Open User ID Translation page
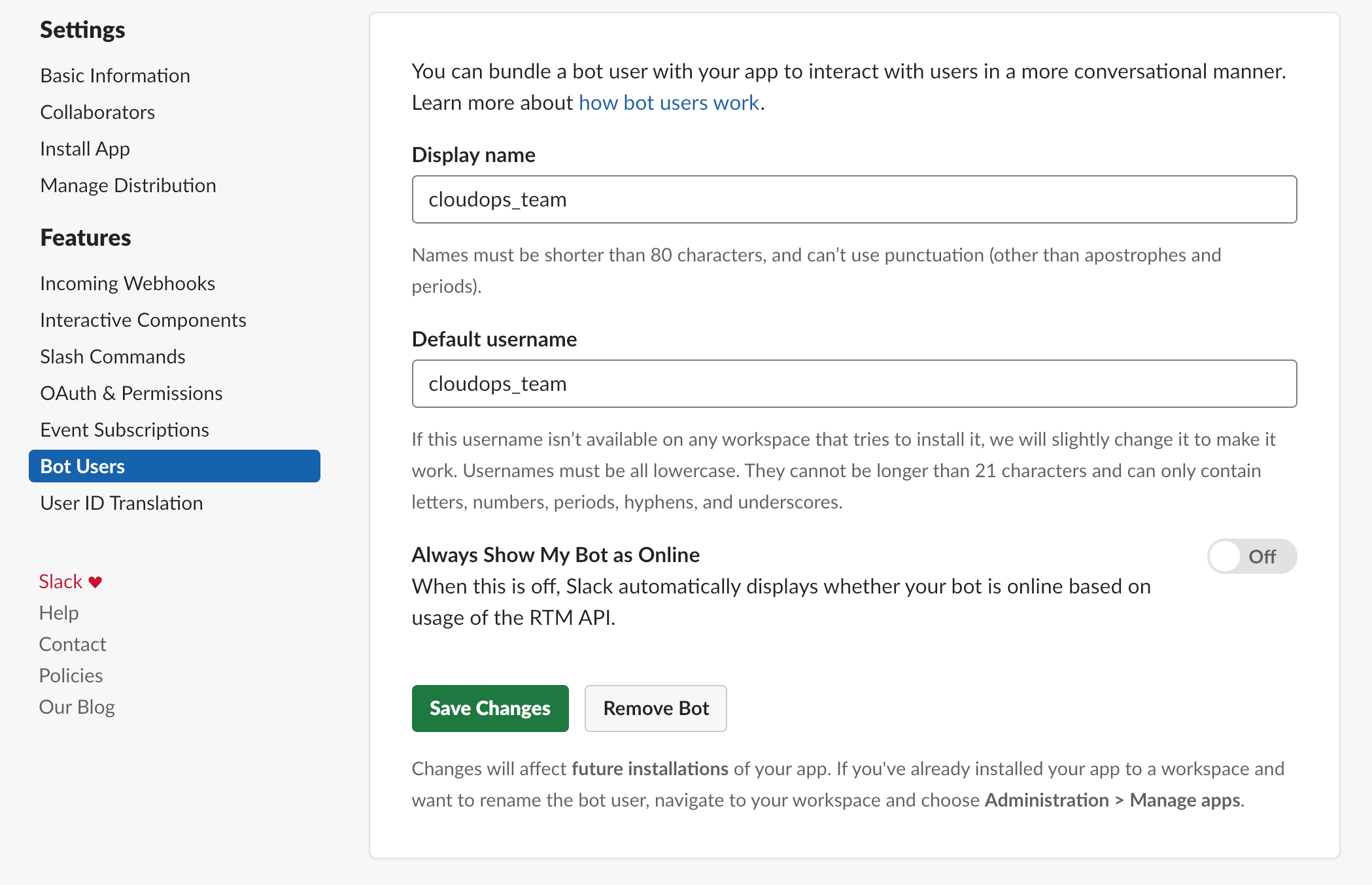Image resolution: width=1372 pixels, height=885 pixels. tap(122, 503)
